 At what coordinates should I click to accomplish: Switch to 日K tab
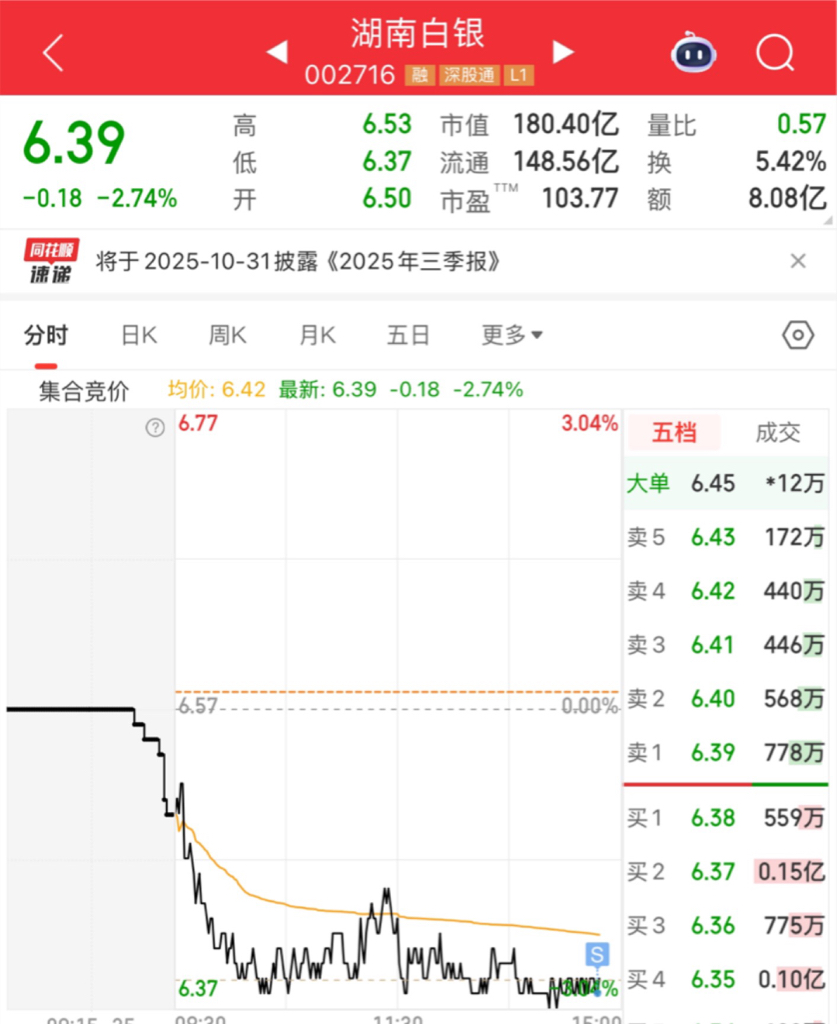(139, 335)
